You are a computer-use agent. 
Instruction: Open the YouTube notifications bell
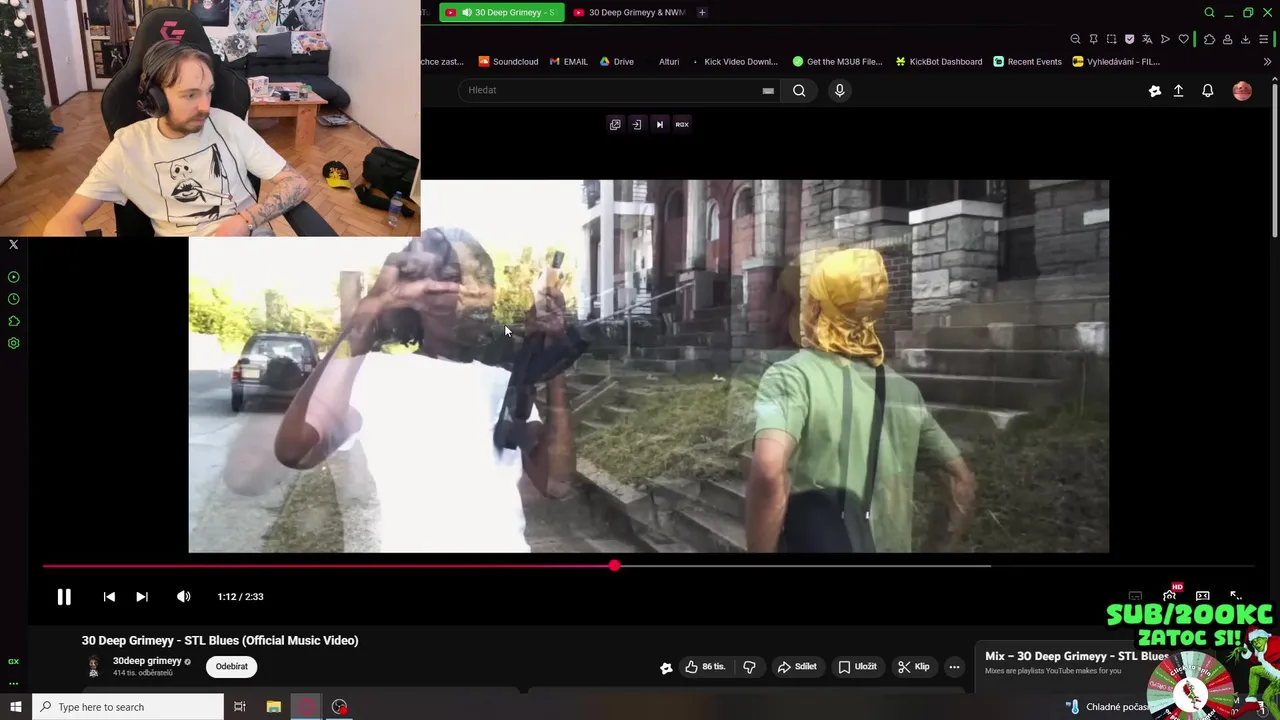[1208, 91]
